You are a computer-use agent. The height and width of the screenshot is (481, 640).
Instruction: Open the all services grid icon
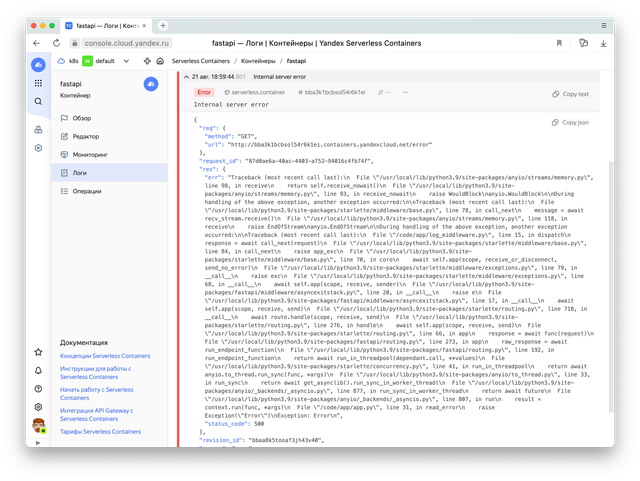[38, 83]
